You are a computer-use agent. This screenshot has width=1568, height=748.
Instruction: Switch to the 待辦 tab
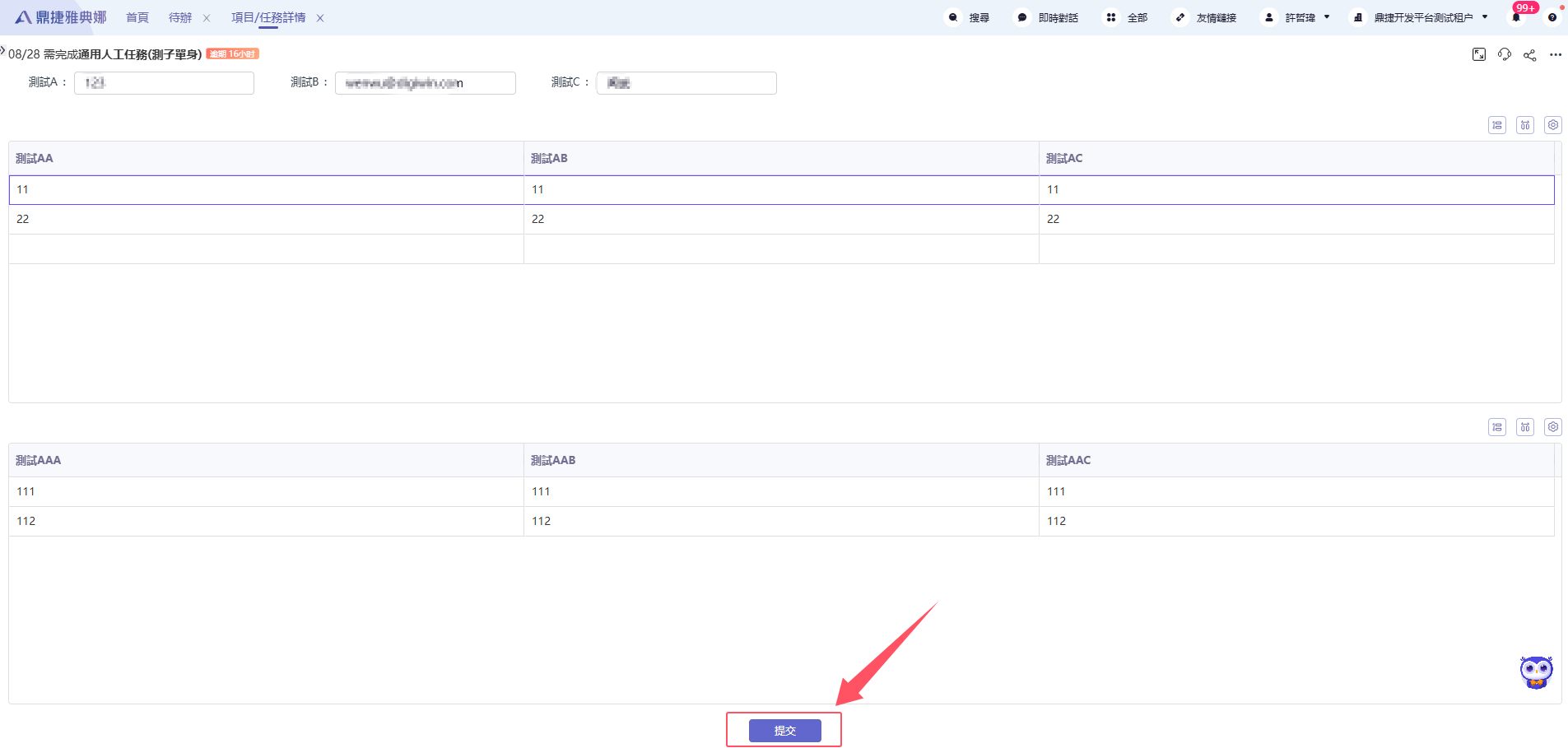click(180, 17)
